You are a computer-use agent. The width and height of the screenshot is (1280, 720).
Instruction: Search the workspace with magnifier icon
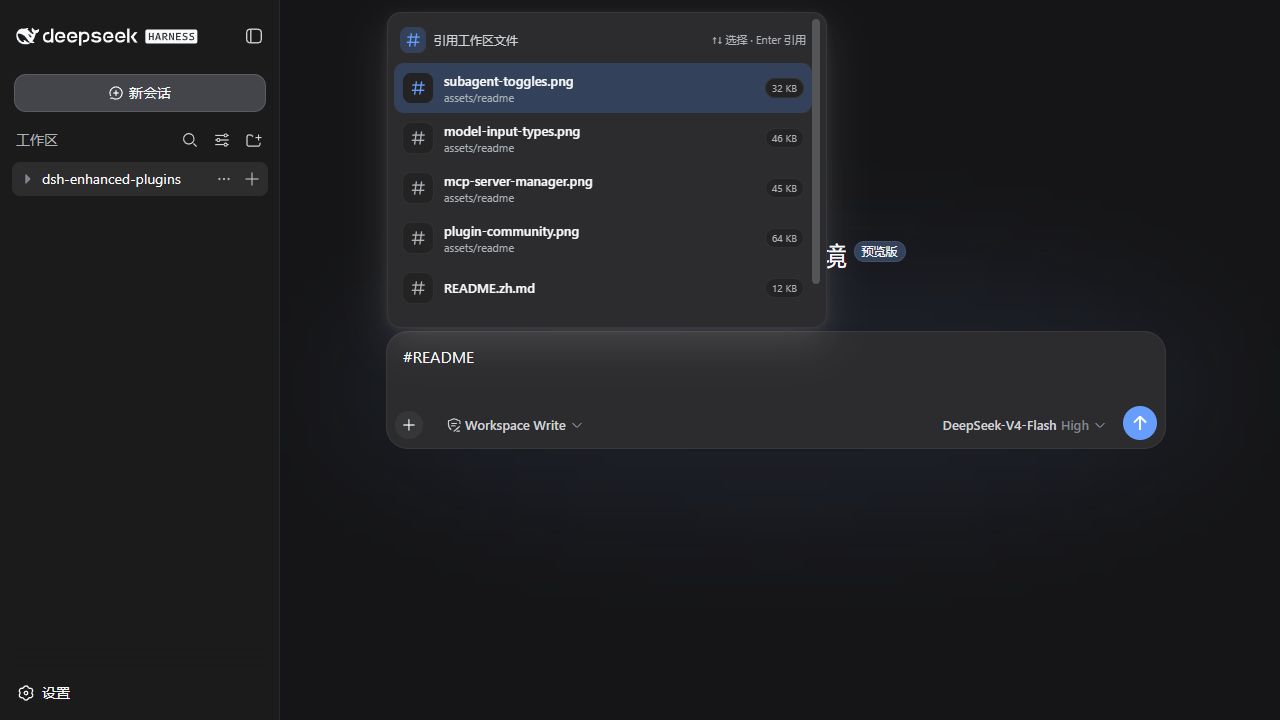pyautogui.click(x=190, y=140)
